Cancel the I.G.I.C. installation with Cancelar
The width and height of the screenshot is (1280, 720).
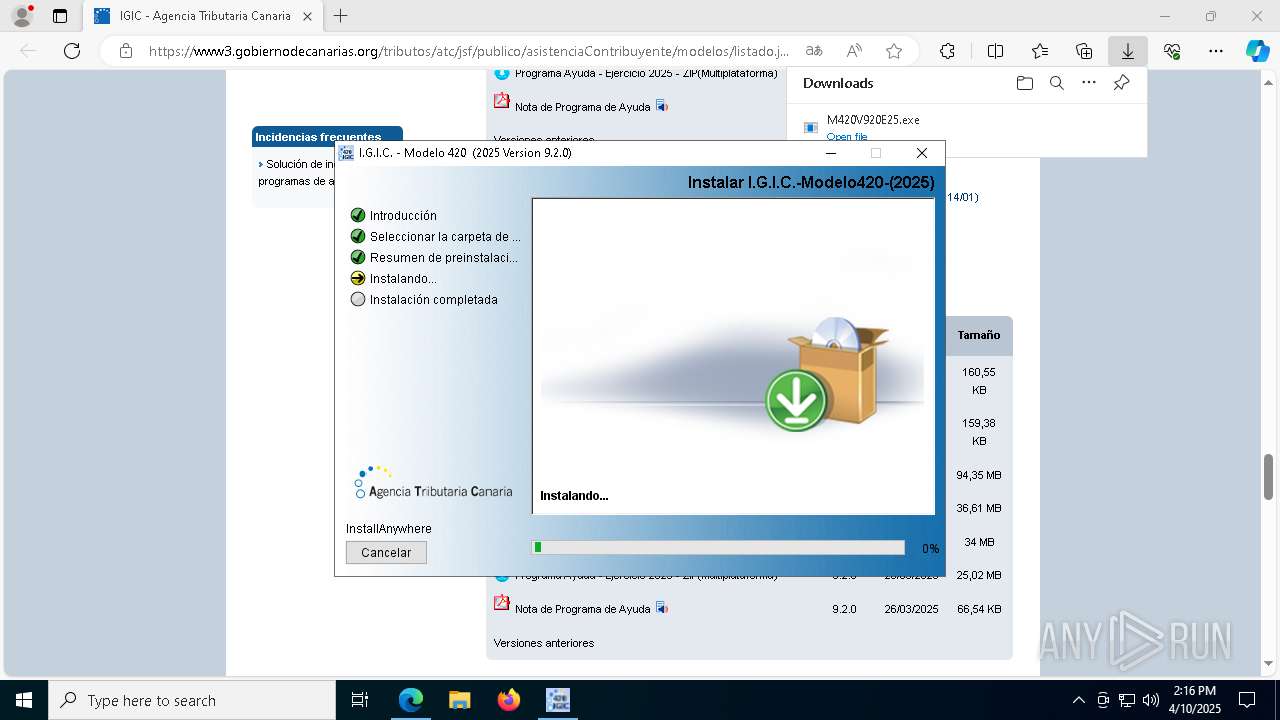[386, 552]
